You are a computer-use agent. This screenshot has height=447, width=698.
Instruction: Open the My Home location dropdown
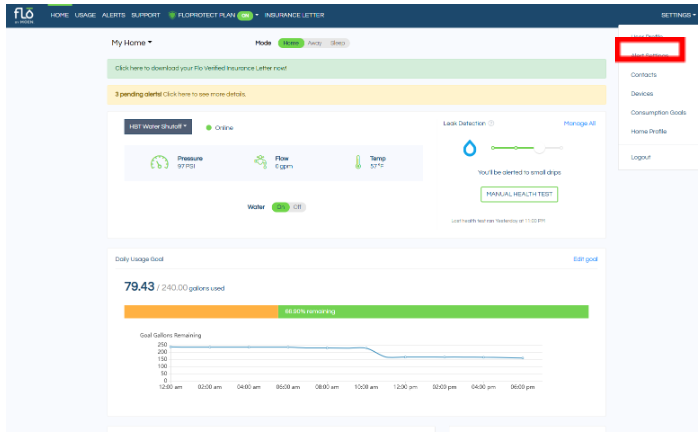132,43
